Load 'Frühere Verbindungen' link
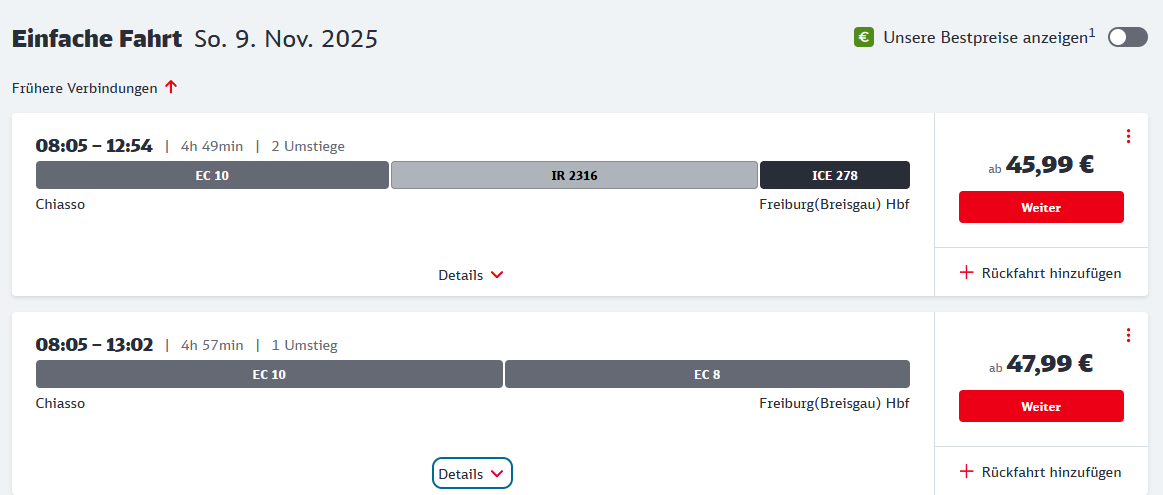Image resolution: width=1163 pixels, height=495 pixels. (x=85, y=88)
